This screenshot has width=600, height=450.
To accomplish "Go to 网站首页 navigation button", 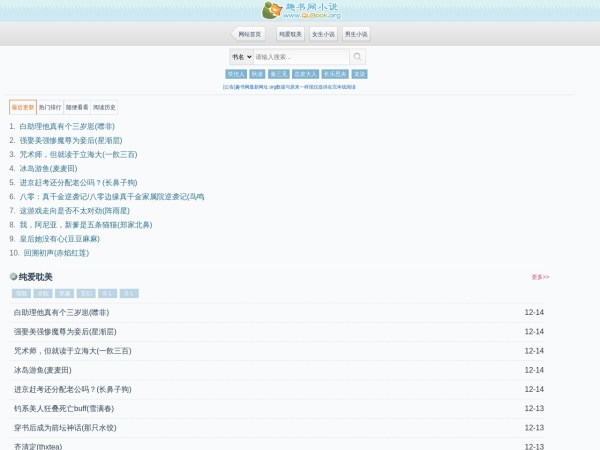I will point(250,34).
